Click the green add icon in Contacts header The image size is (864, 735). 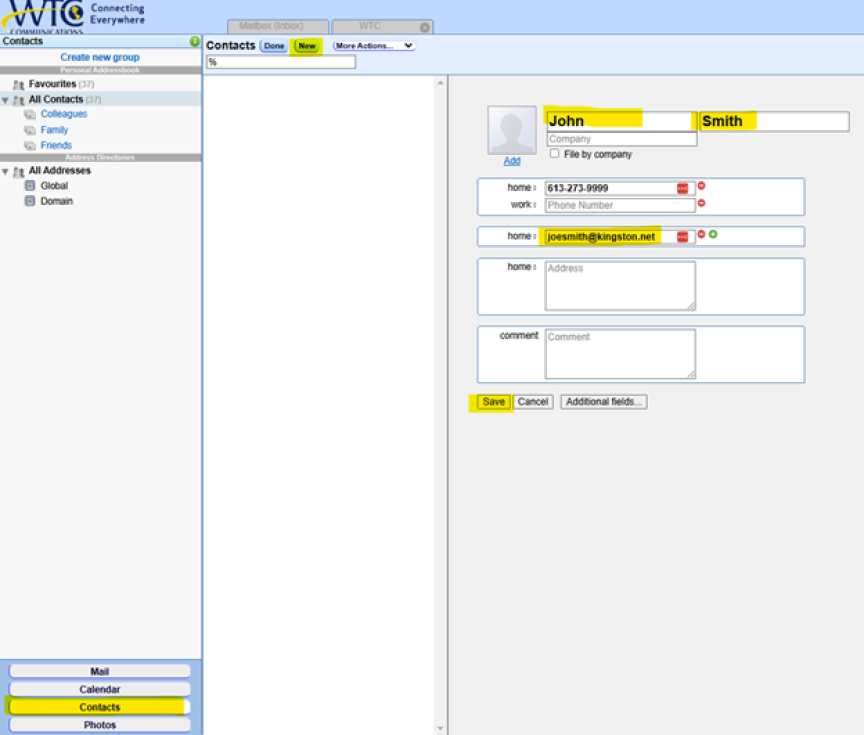click(195, 41)
